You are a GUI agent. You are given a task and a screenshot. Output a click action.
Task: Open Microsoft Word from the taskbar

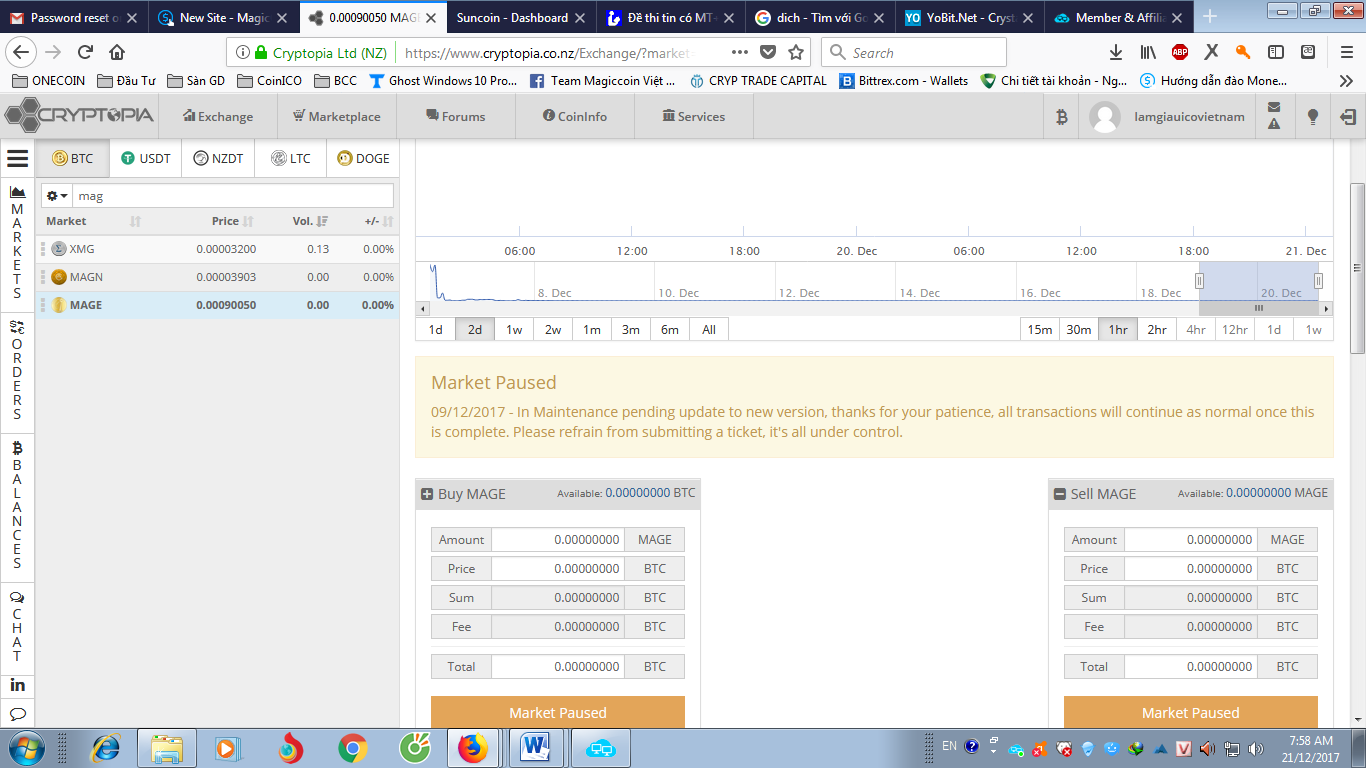pos(537,748)
